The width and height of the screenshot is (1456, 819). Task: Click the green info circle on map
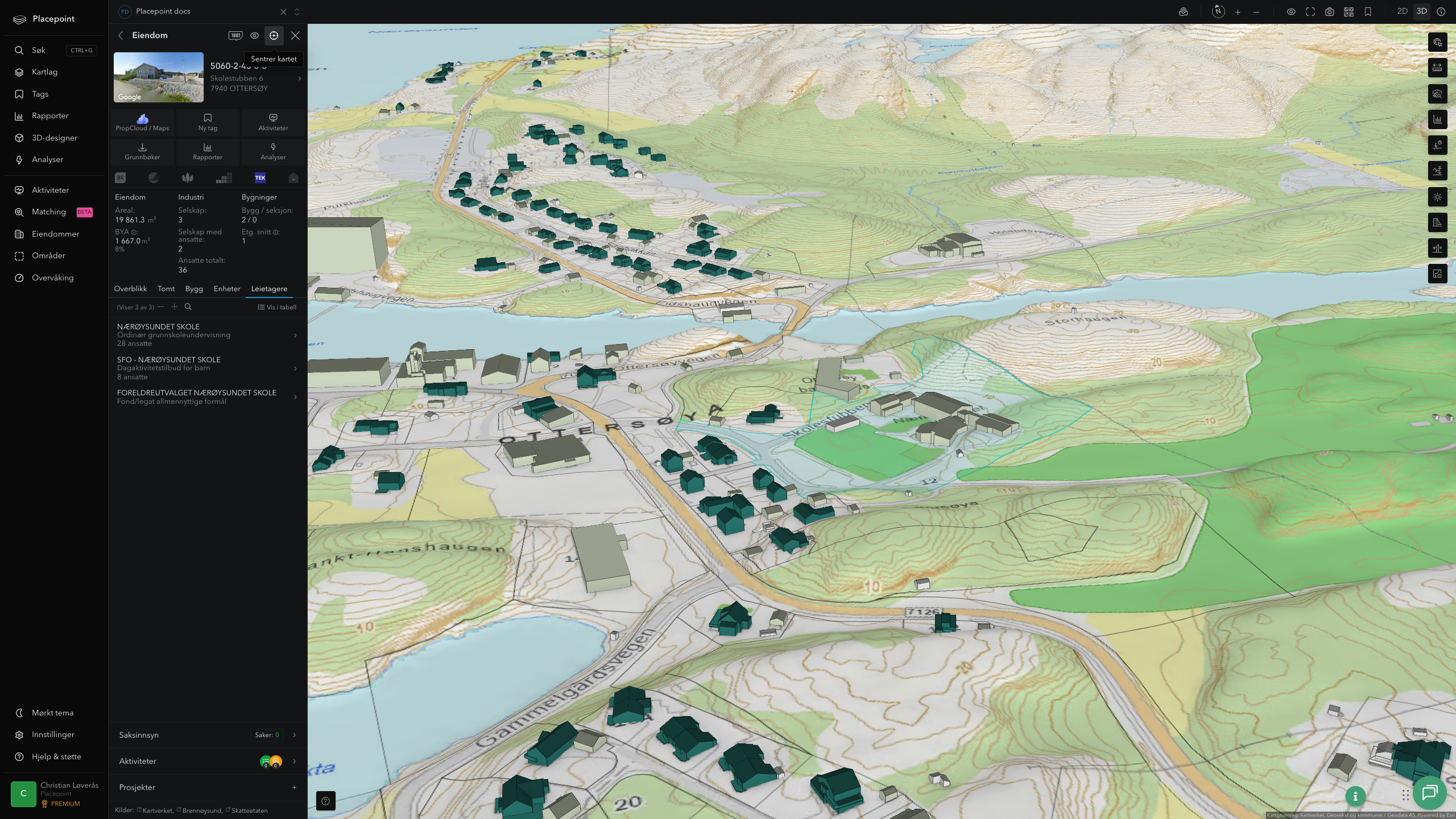1355,796
